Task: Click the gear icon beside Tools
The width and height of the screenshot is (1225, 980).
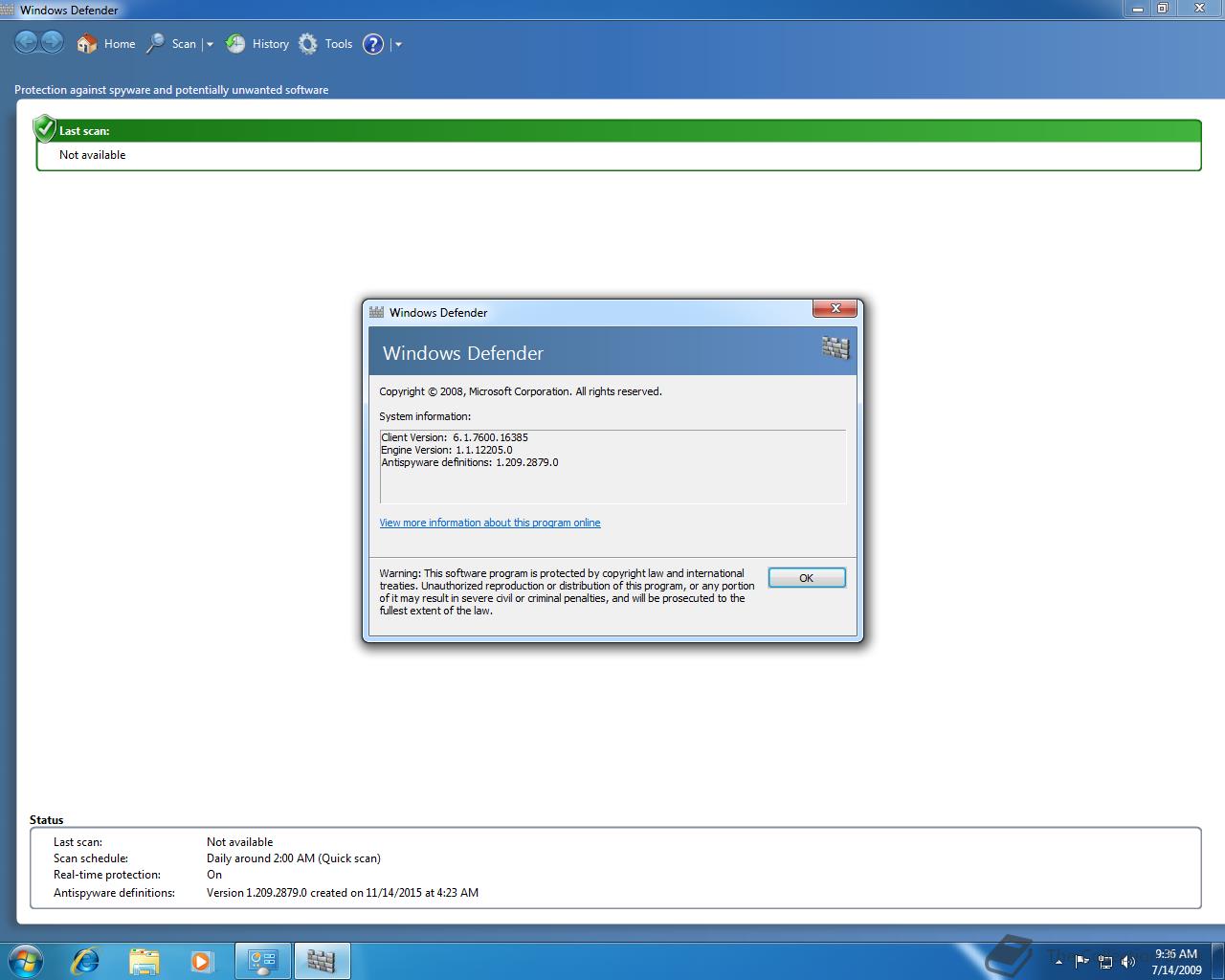Action: (308, 44)
